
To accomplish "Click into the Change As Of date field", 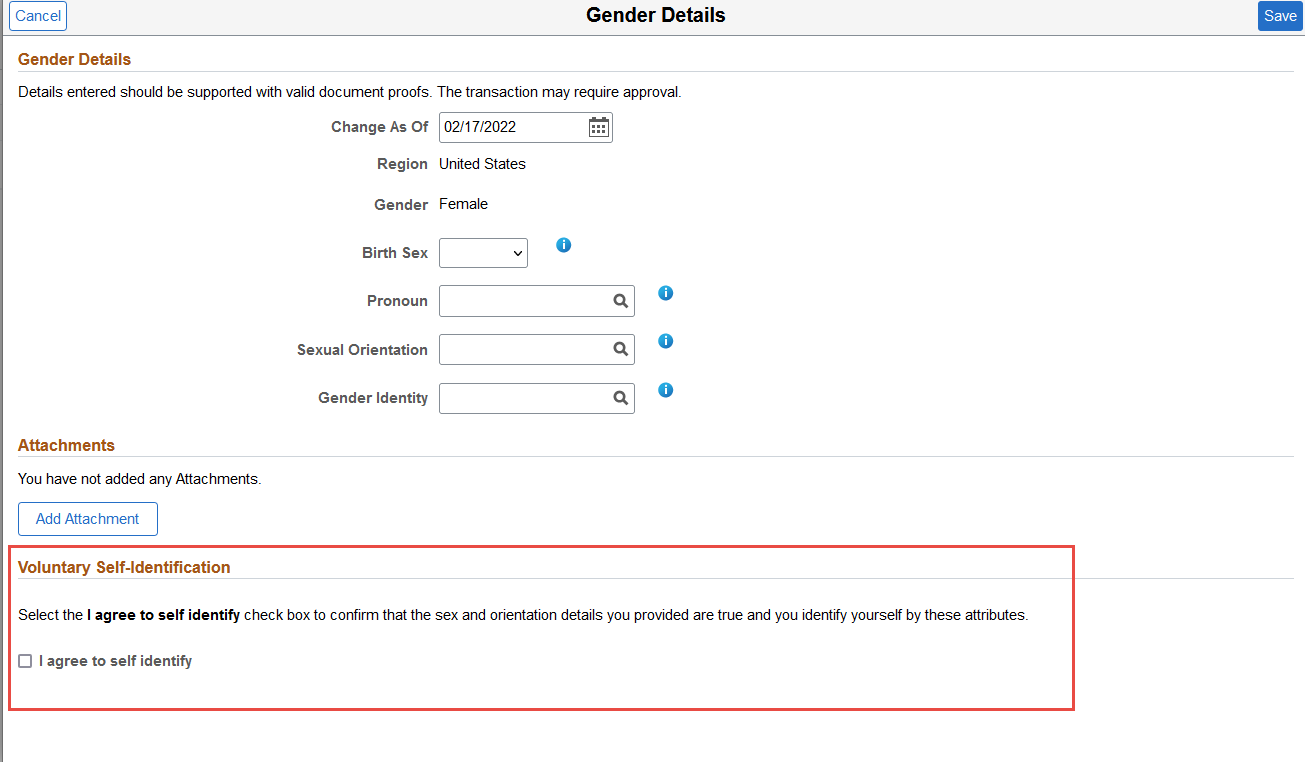I will 512,127.
